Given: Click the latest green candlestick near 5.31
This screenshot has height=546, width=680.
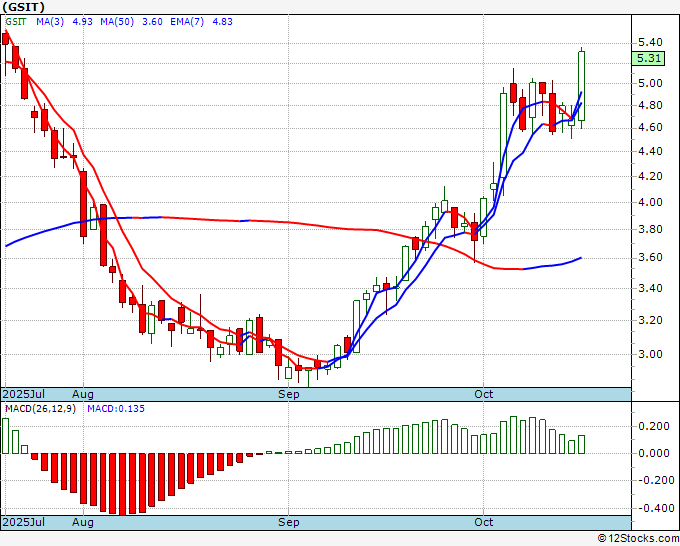Looking at the screenshot, I should pos(581,86).
